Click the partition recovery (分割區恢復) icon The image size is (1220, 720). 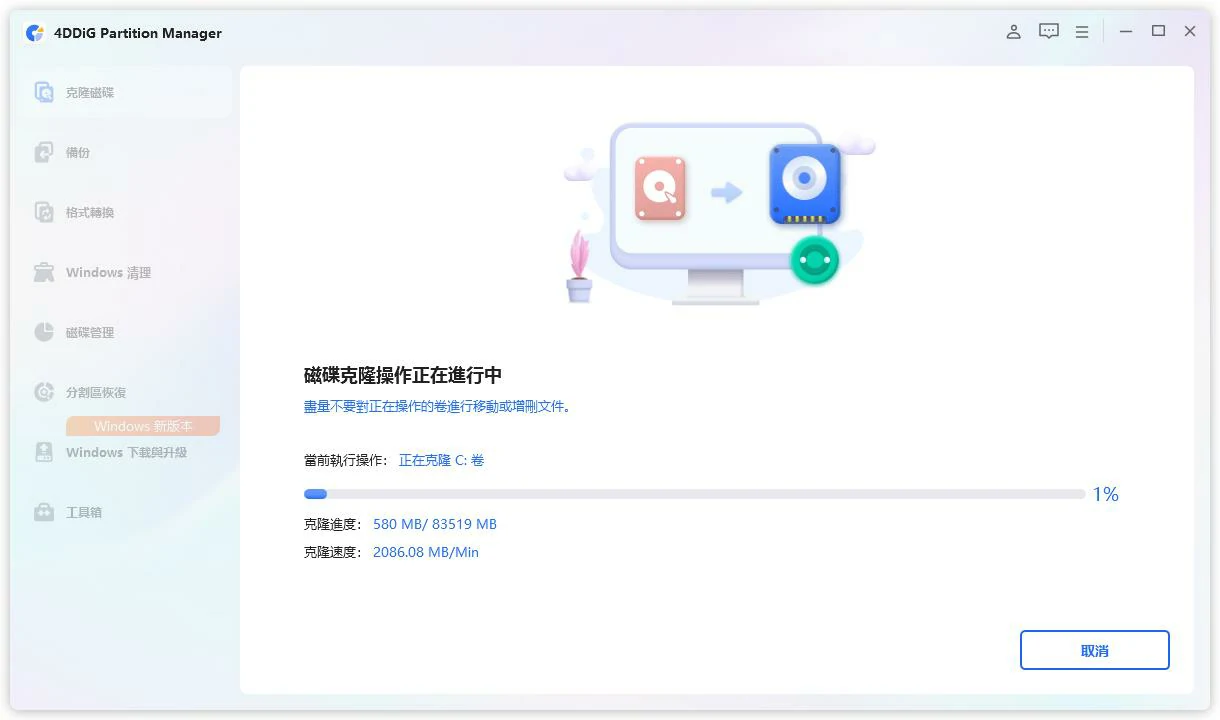tap(44, 392)
